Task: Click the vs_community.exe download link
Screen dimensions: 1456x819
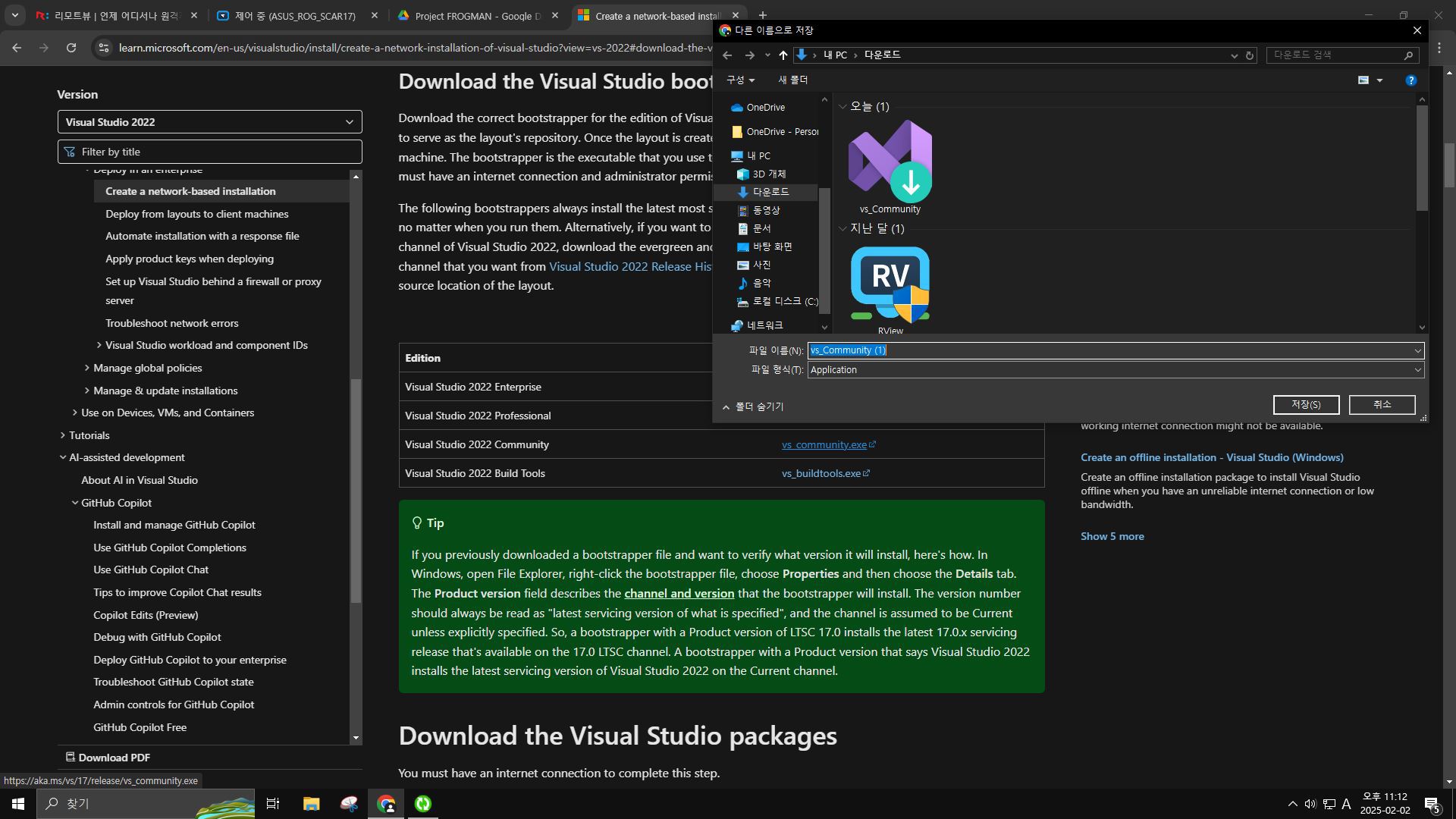Action: (x=828, y=445)
